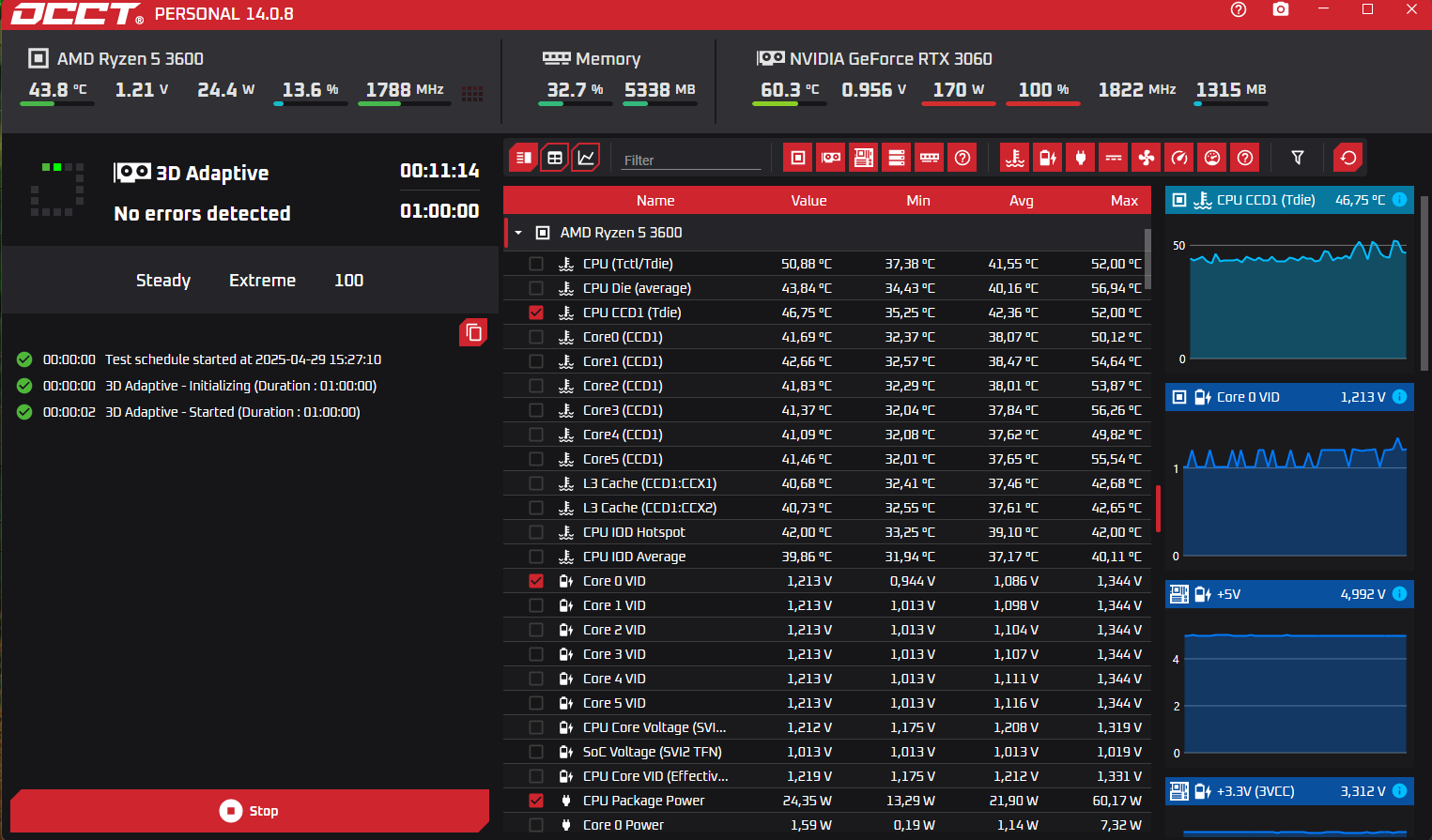The height and width of the screenshot is (840, 1432).
Task: Filter by clock speed gauge icon
Action: pos(1179,158)
